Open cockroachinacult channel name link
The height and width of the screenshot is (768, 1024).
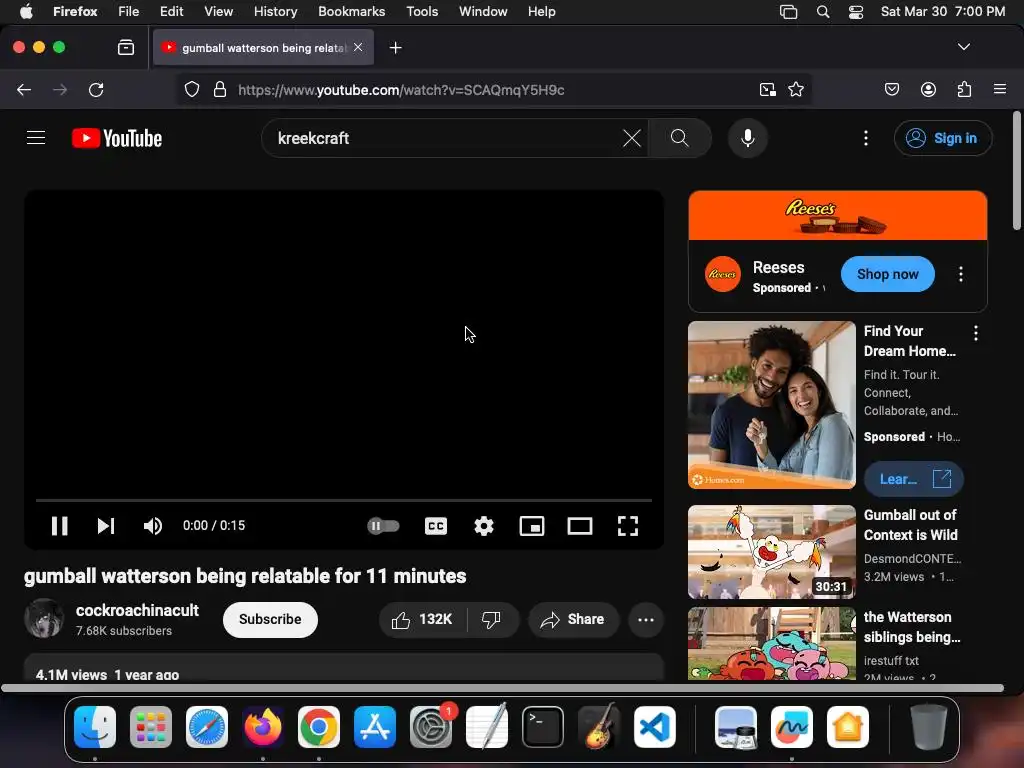click(x=137, y=610)
